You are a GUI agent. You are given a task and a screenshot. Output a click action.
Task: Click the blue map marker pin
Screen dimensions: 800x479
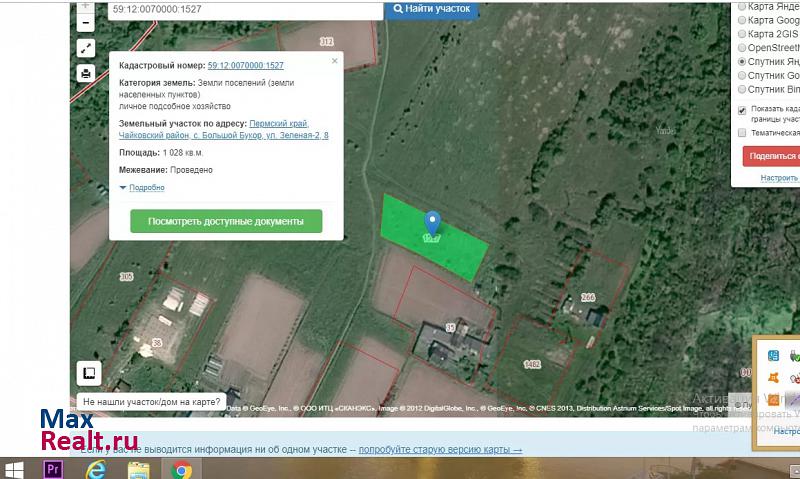tap(433, 225)
